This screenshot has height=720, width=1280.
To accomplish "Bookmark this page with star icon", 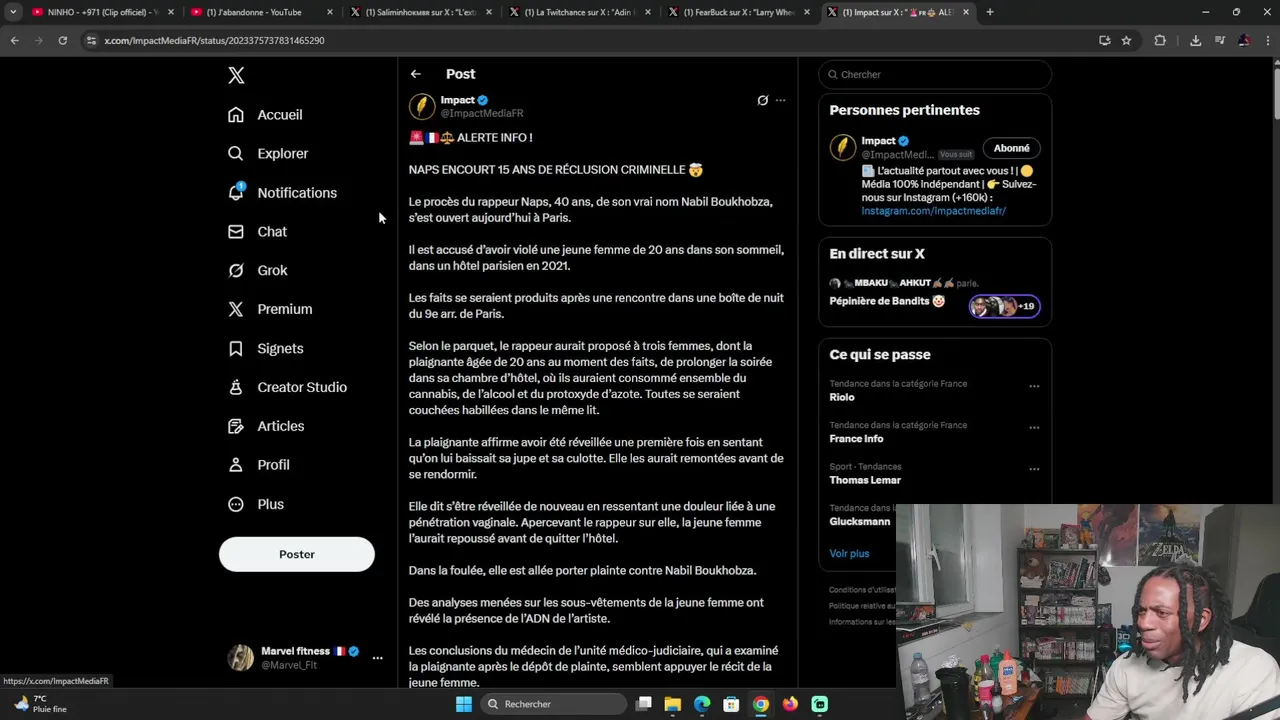I will click(x=1126, y=40).
